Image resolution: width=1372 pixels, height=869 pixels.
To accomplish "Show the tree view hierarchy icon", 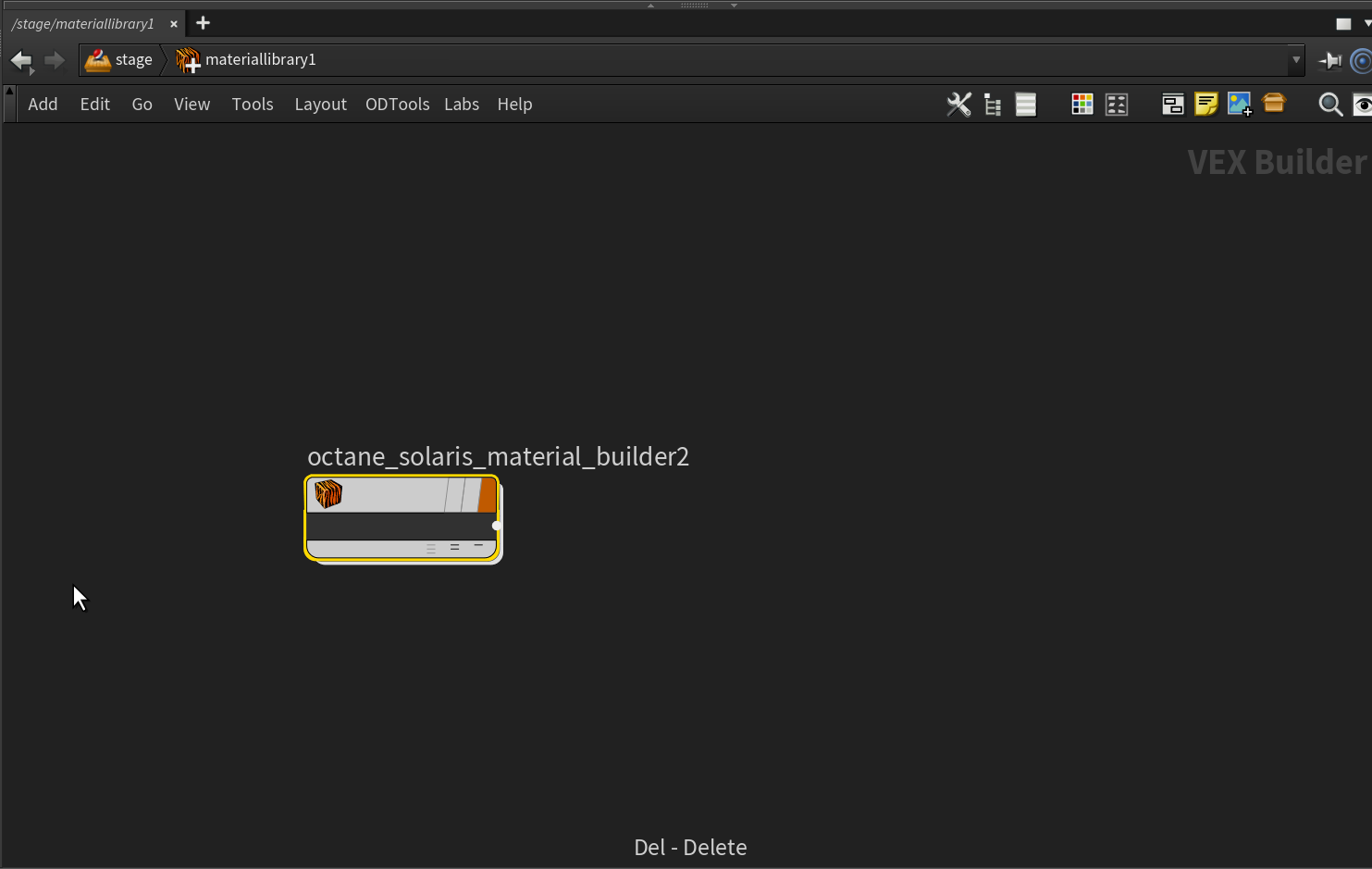I will (x=993, y=105).
